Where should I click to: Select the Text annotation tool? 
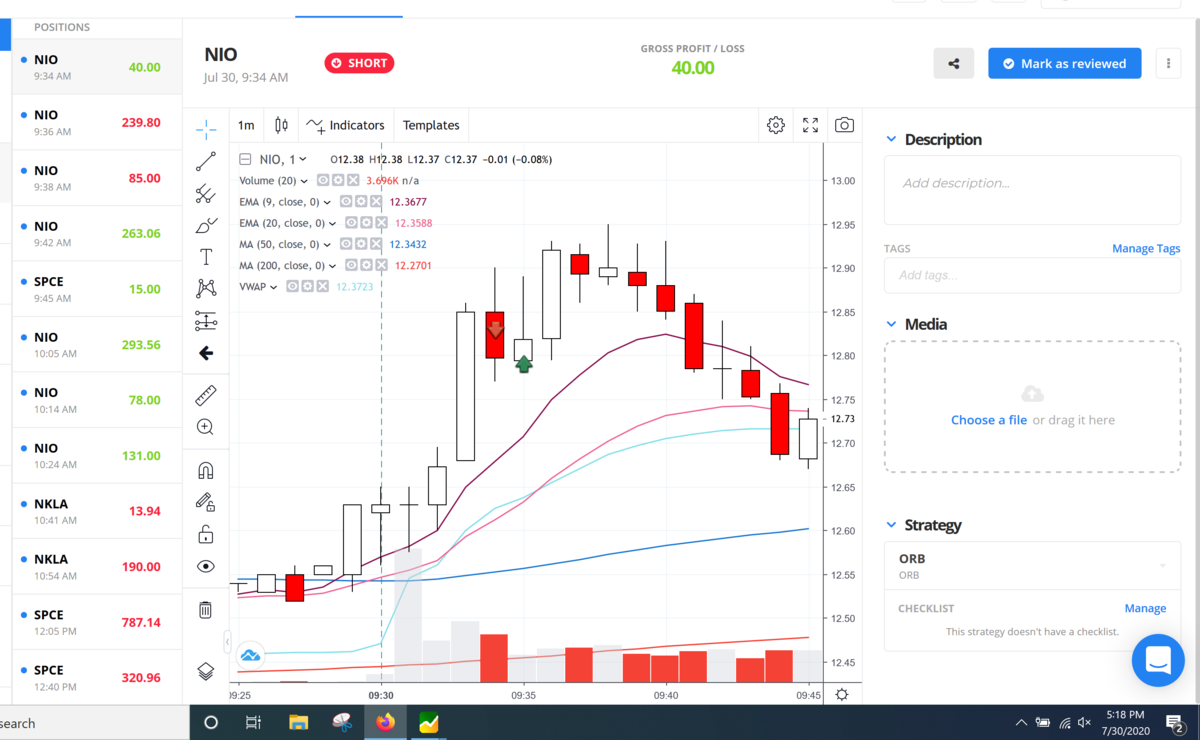tap(206, 257)
